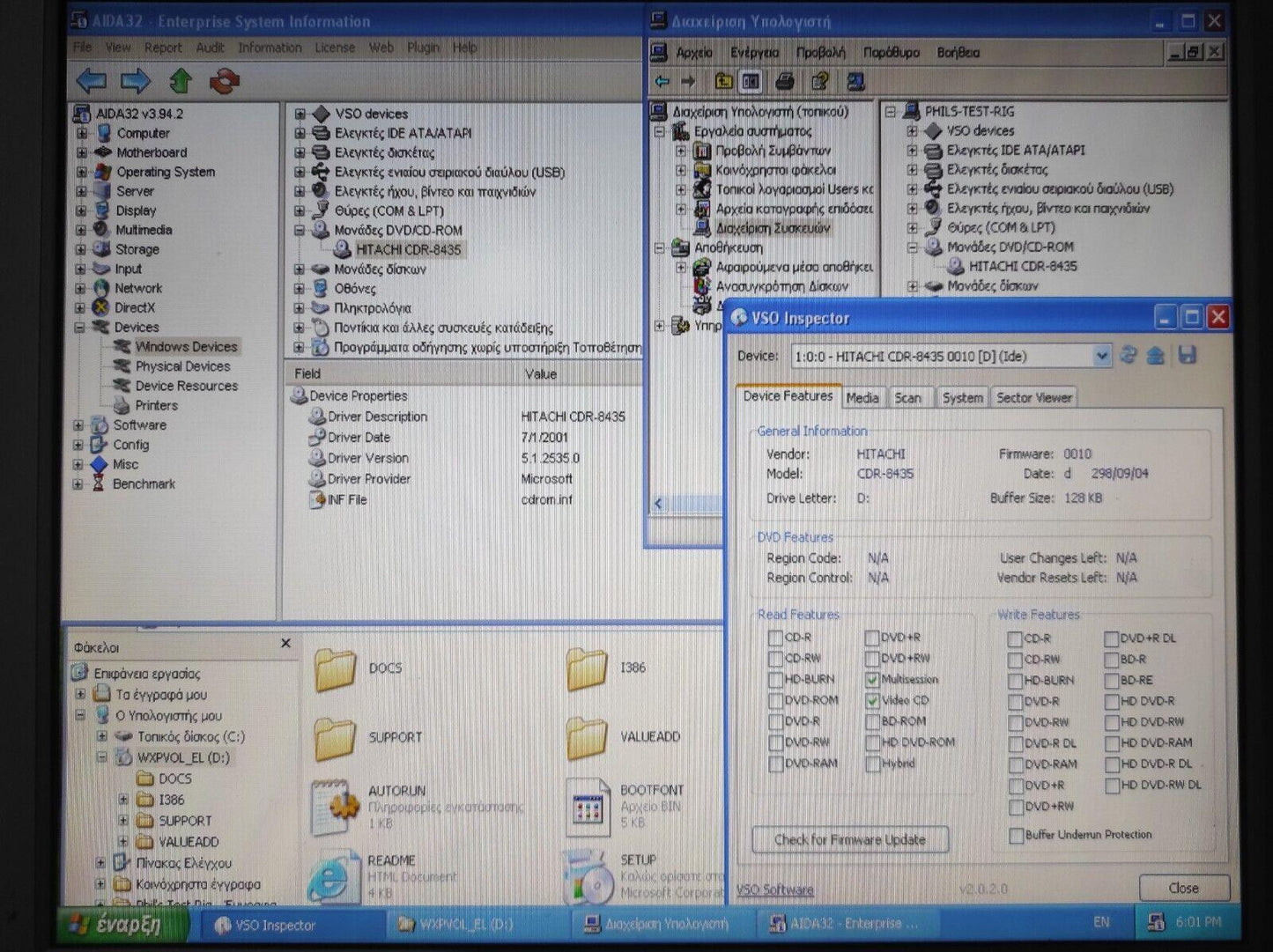Click the green up arrow icon in AIDA32

pos(181,81)
